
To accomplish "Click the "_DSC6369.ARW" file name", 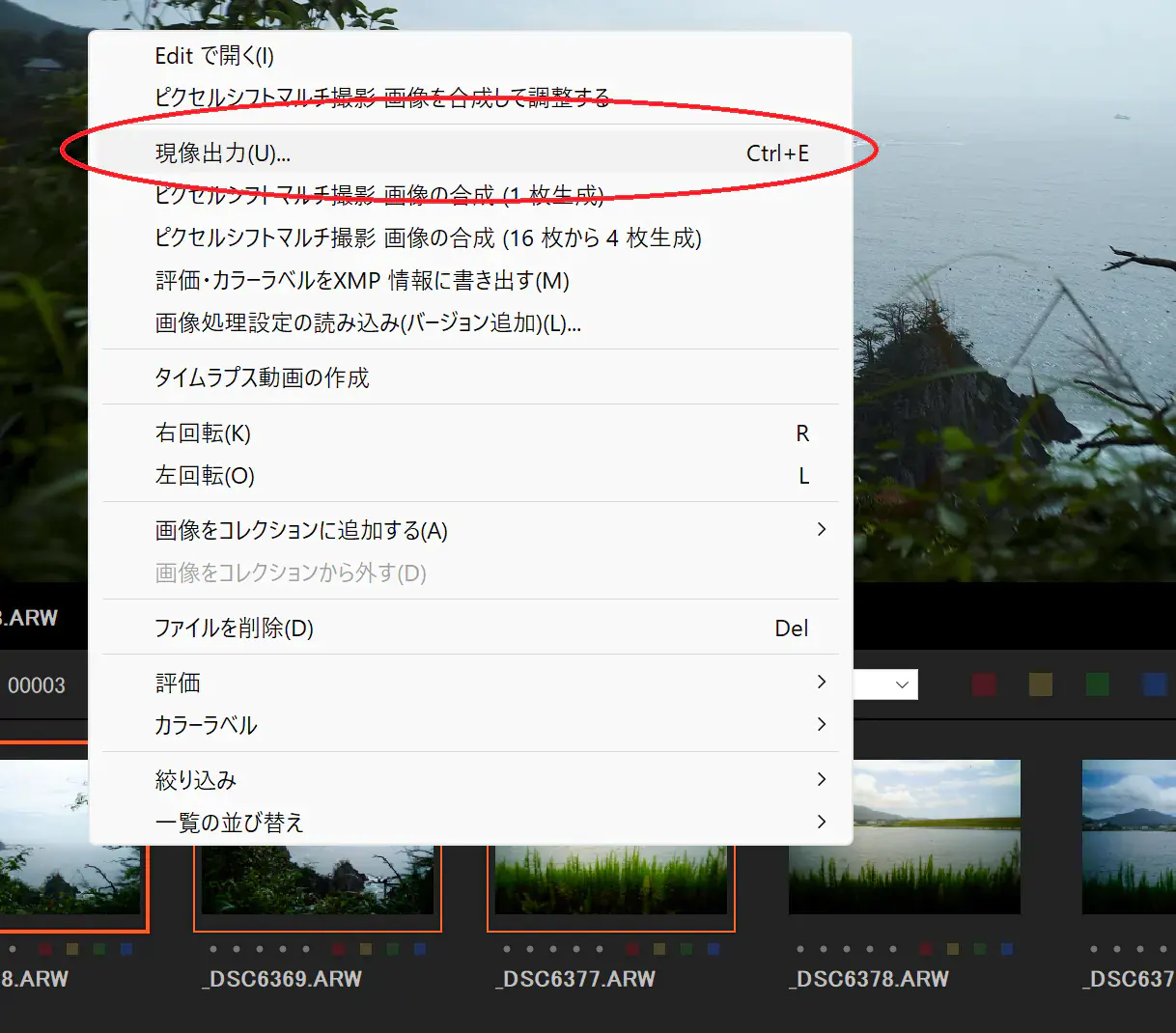I will click(282, 979).
